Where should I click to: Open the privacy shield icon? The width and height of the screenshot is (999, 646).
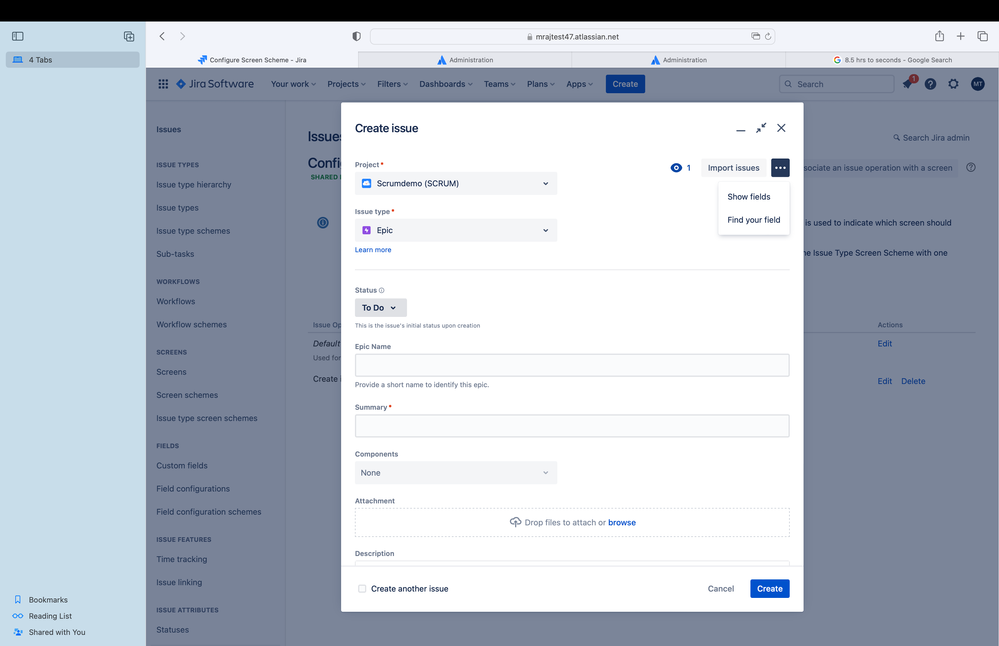(x=357, y=36)
